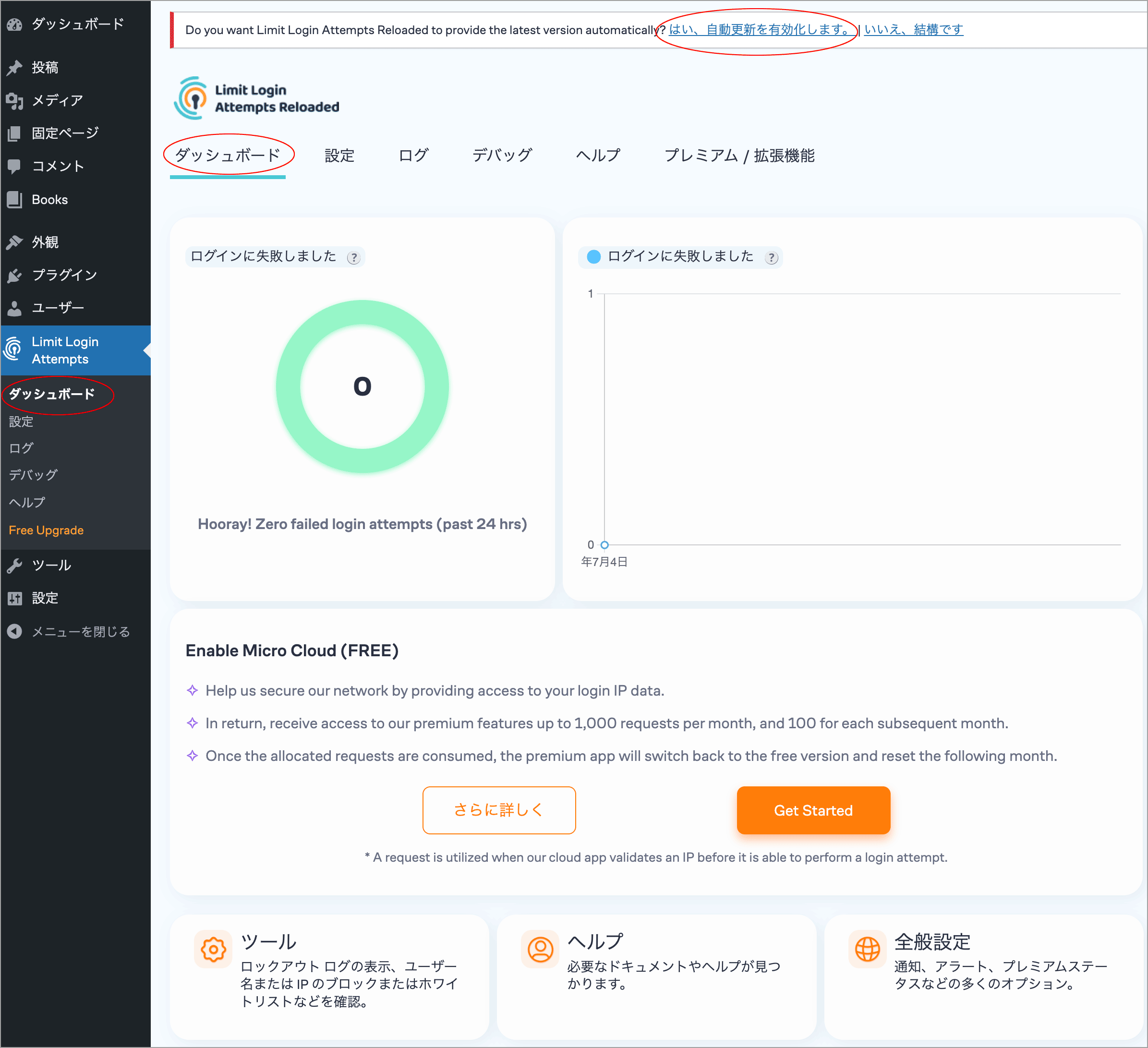
Task: Open ヘルプ in Limit Login submenu
Action: pos(27,503)
